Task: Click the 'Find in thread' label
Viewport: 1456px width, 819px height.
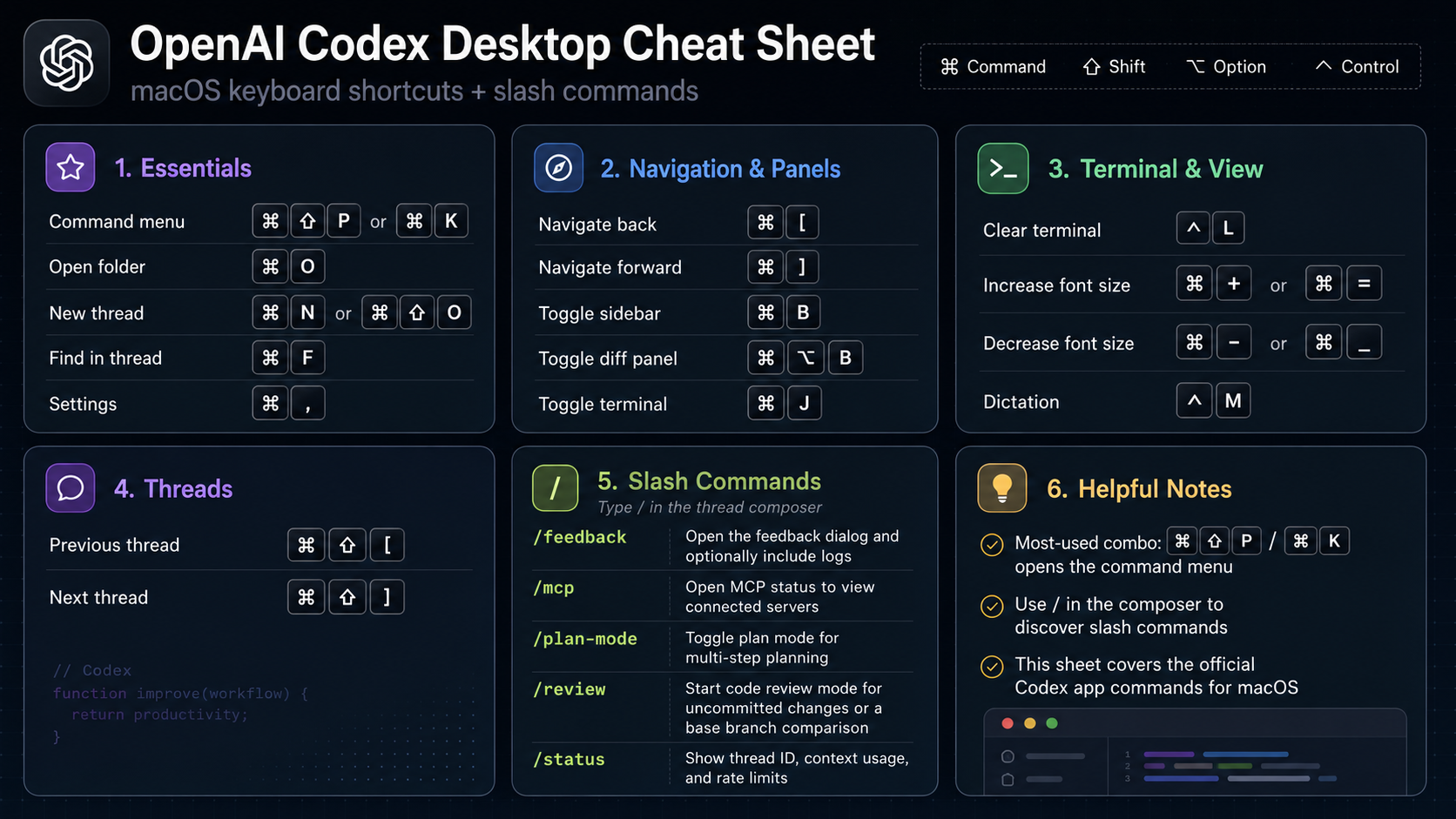Action: point(105,358)
